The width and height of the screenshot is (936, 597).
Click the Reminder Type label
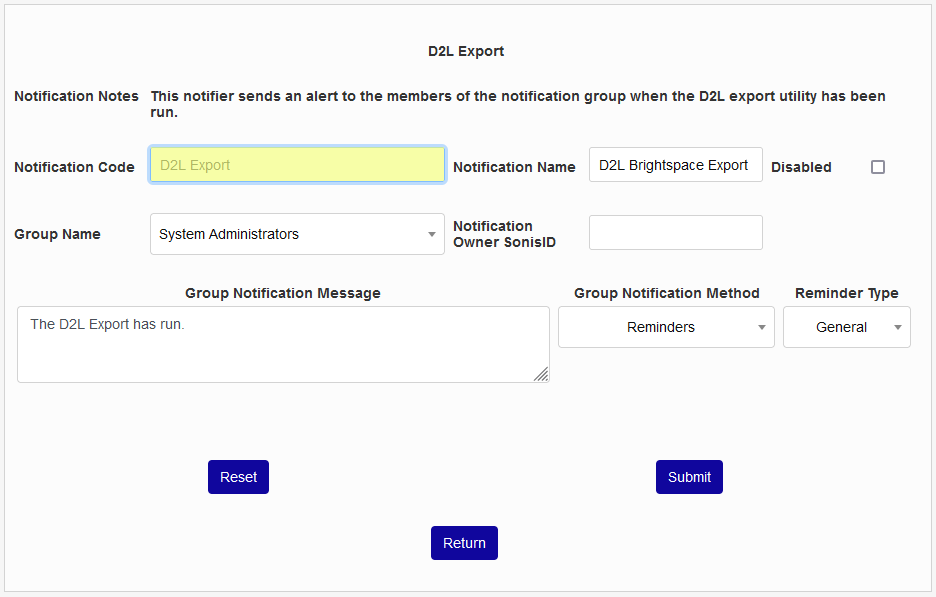pos(846,293)
